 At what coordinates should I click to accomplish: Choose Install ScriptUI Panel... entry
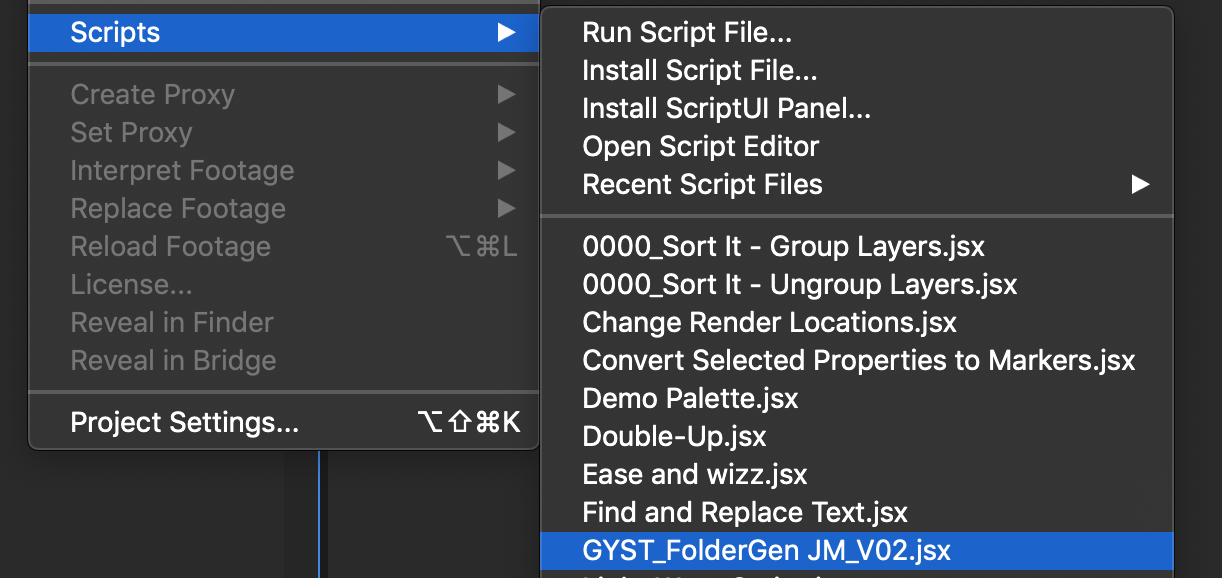point(857,109)
